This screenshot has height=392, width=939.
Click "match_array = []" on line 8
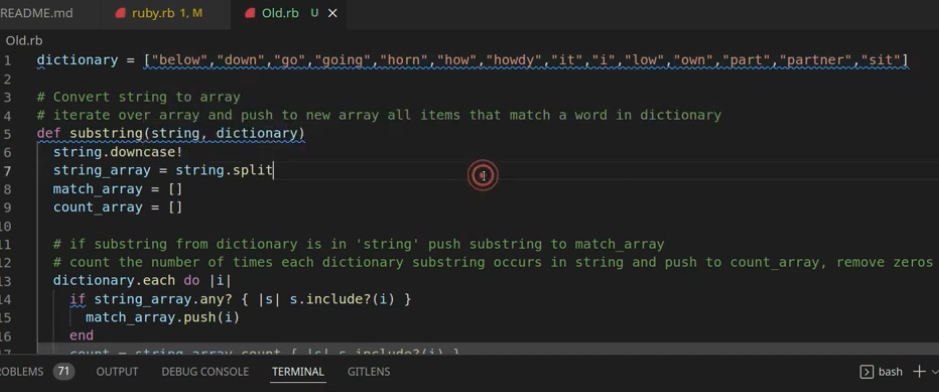[x=117, y=189]
